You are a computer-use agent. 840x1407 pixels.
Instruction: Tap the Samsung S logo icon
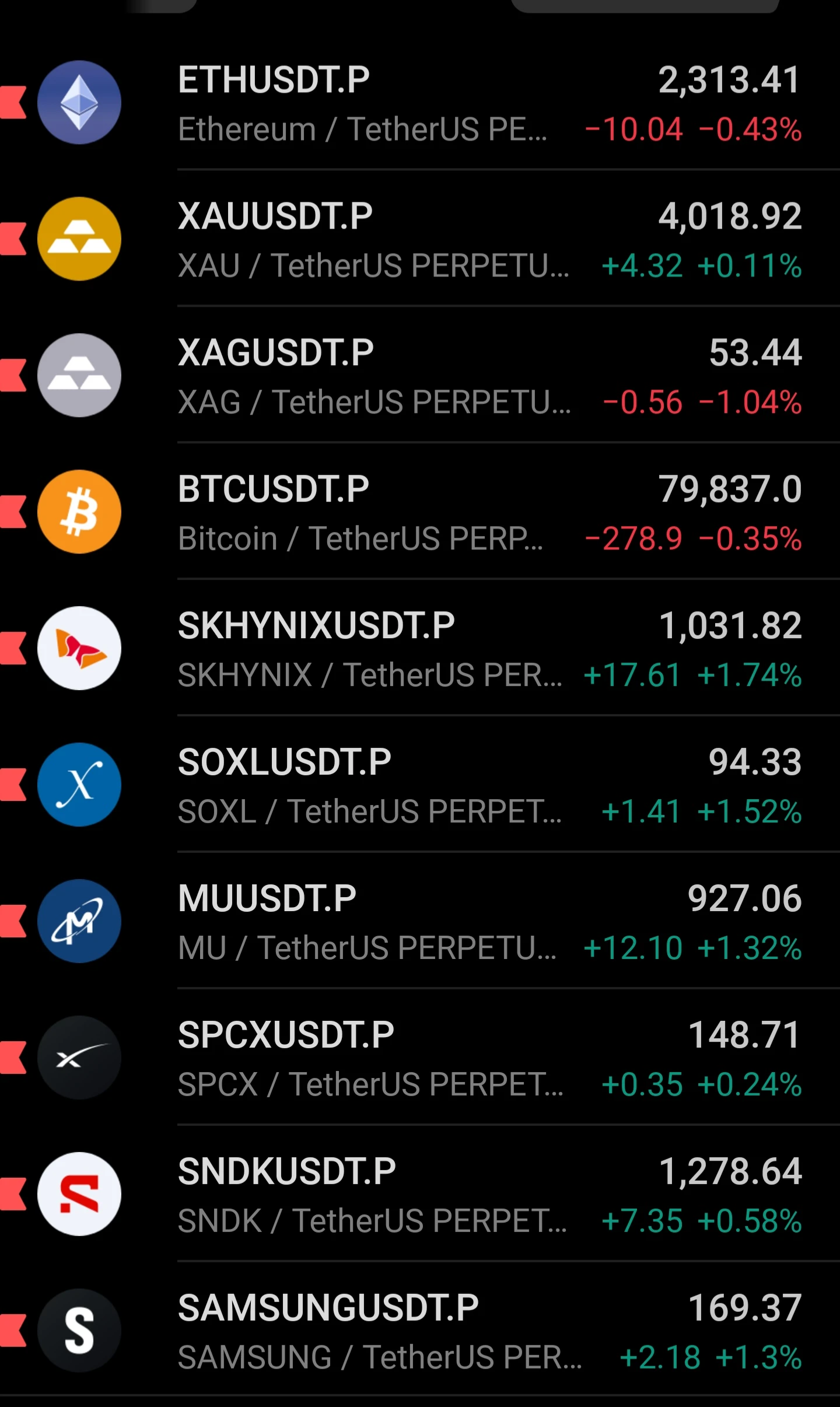click(x=79, y=1331)
